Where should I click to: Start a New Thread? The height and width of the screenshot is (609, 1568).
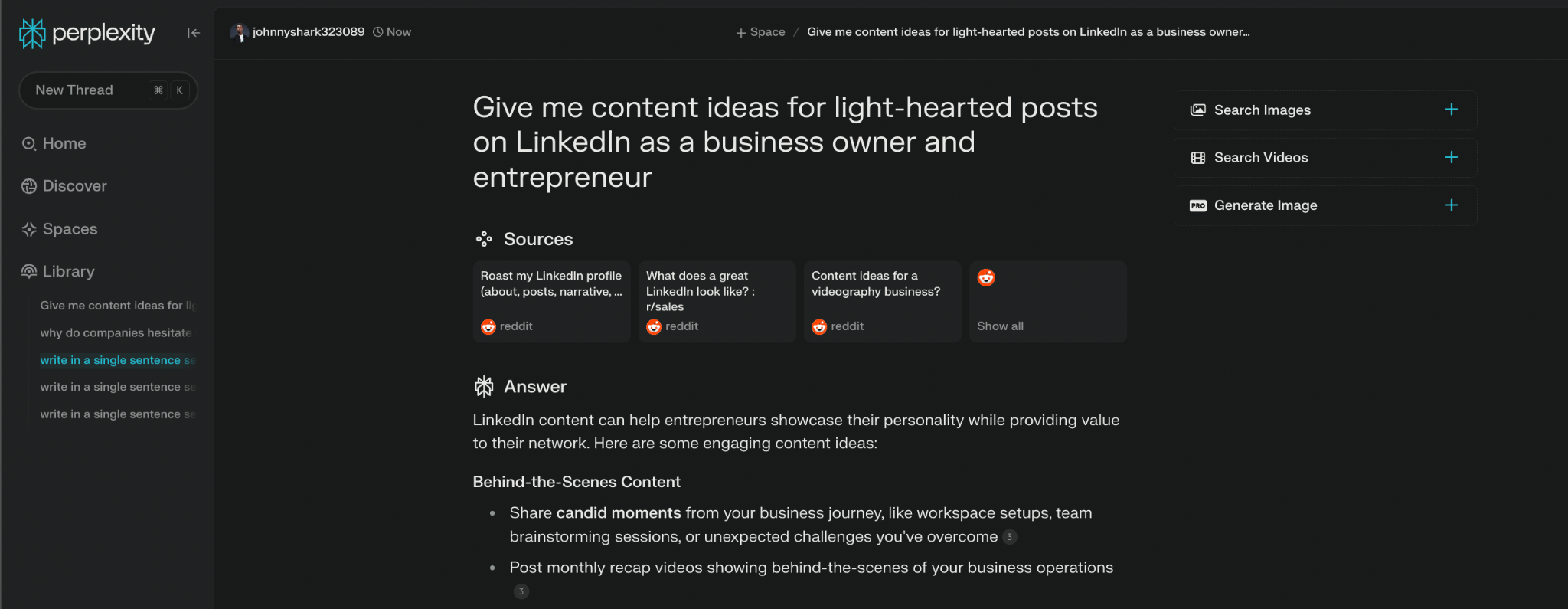74,90
